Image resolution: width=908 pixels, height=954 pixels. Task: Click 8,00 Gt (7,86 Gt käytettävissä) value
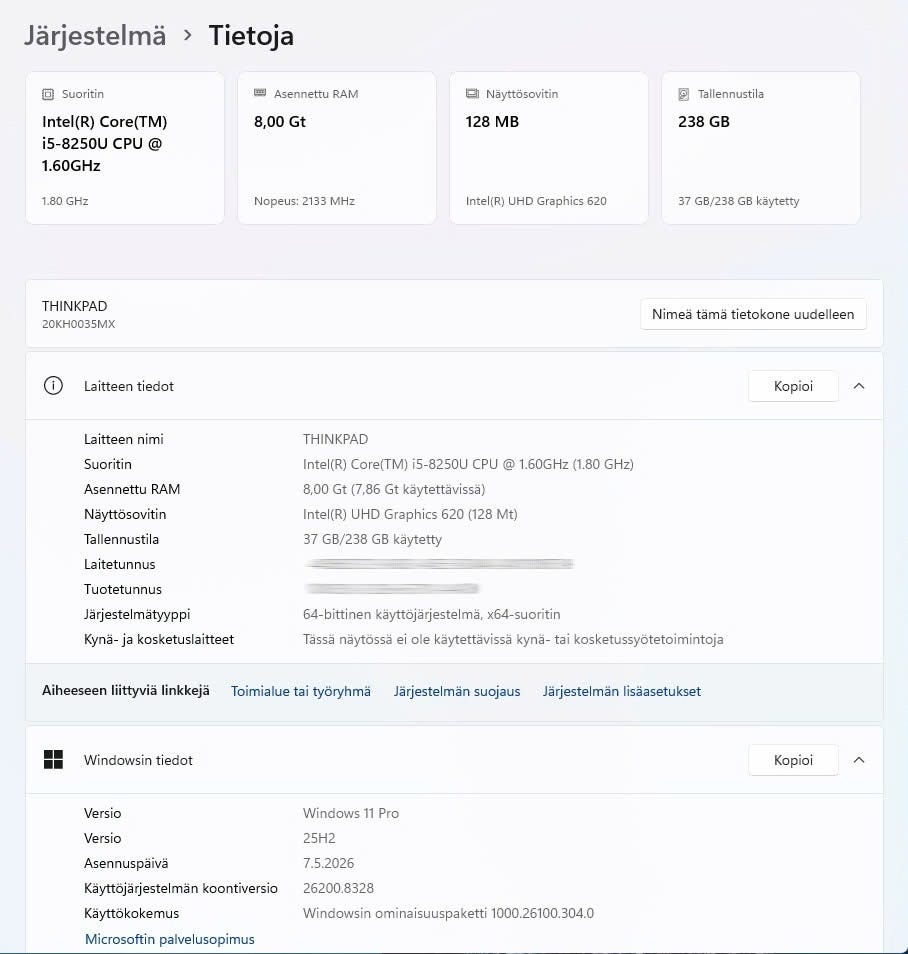(x=394, y=489)
